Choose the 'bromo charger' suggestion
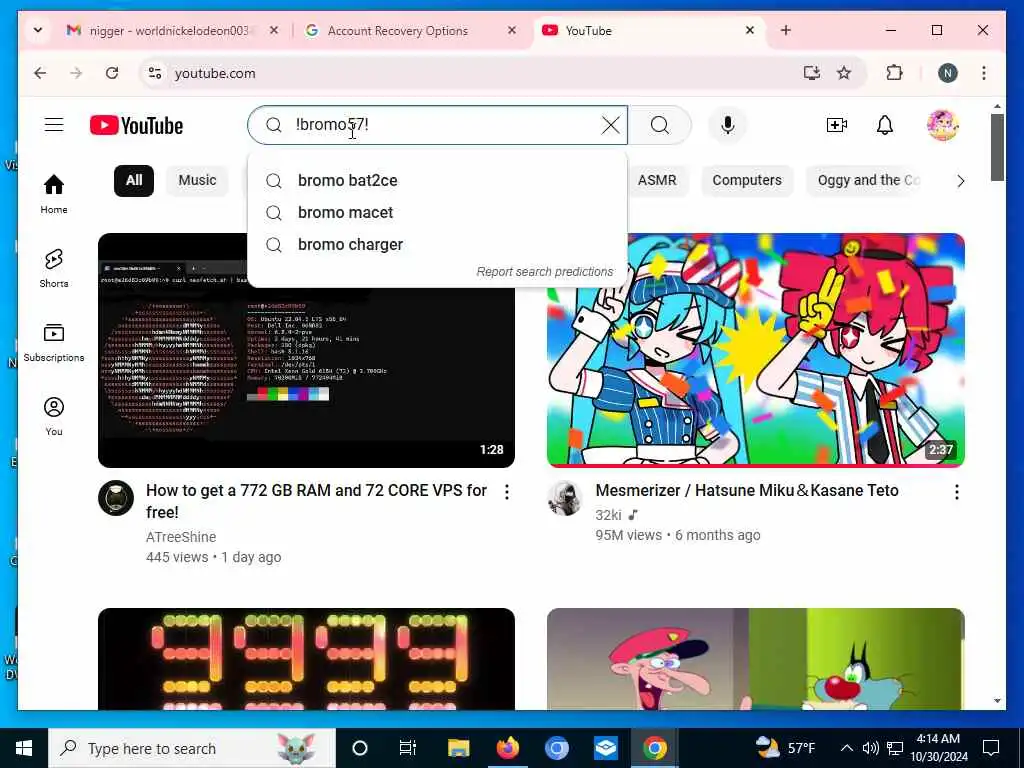1024x768 pixels. [438, 244]
